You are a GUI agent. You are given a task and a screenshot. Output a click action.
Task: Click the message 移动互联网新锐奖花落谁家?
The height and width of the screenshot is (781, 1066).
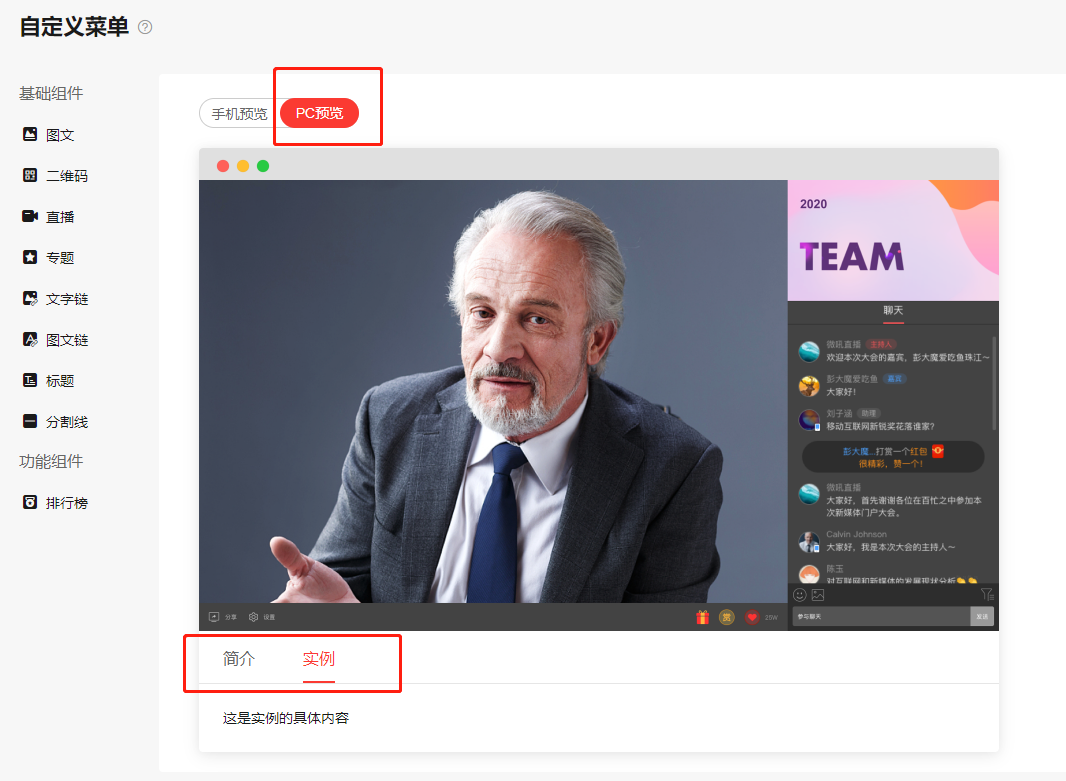click(x=880, y=426)
